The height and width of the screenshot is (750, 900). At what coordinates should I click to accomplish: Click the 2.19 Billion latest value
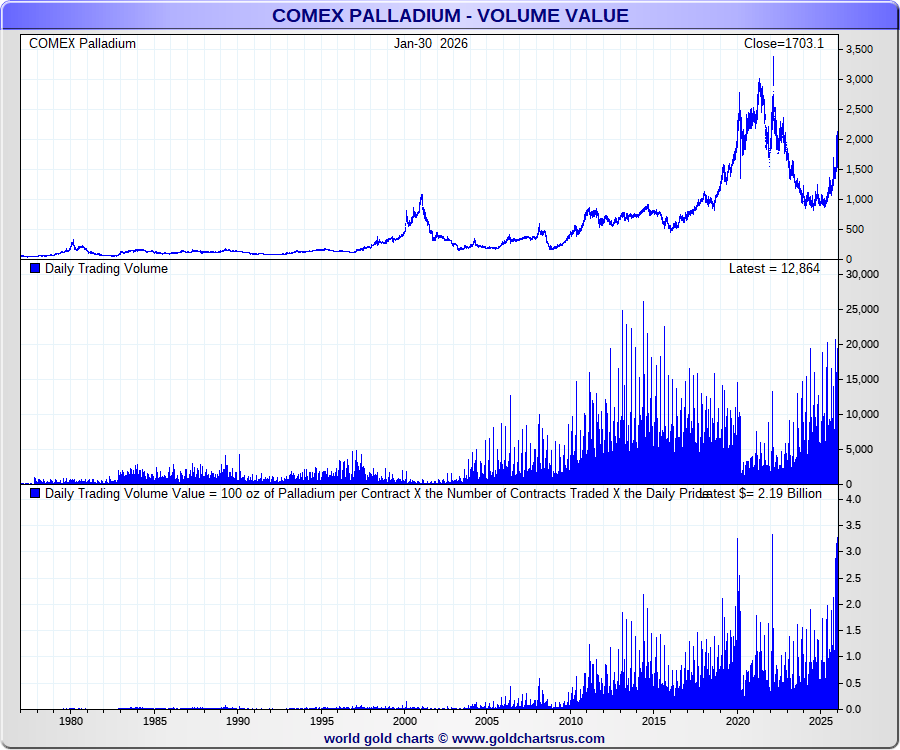coord(790,493)
